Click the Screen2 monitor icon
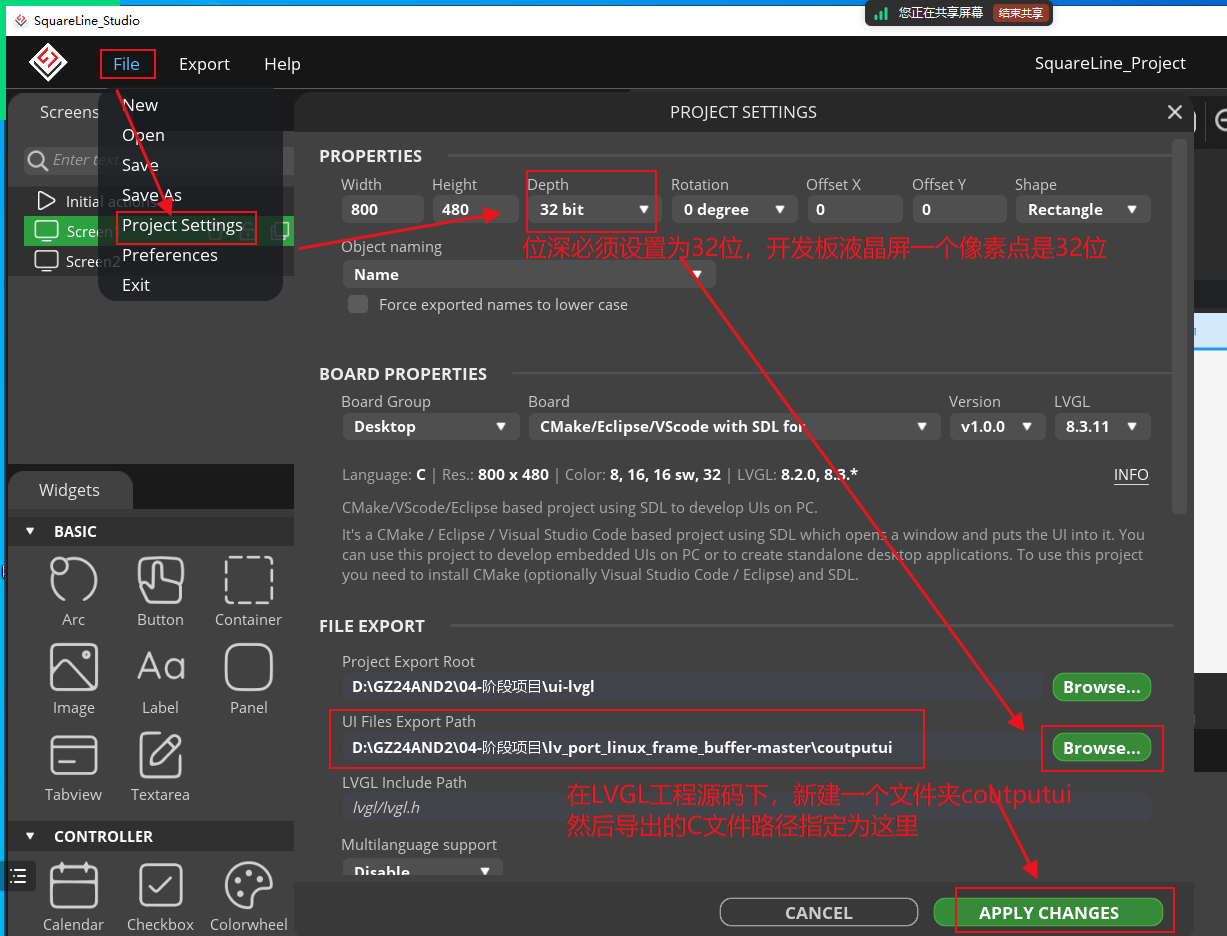Image resolution: width=1227 pixels, height=936 pixels. [x=46, y=261]
